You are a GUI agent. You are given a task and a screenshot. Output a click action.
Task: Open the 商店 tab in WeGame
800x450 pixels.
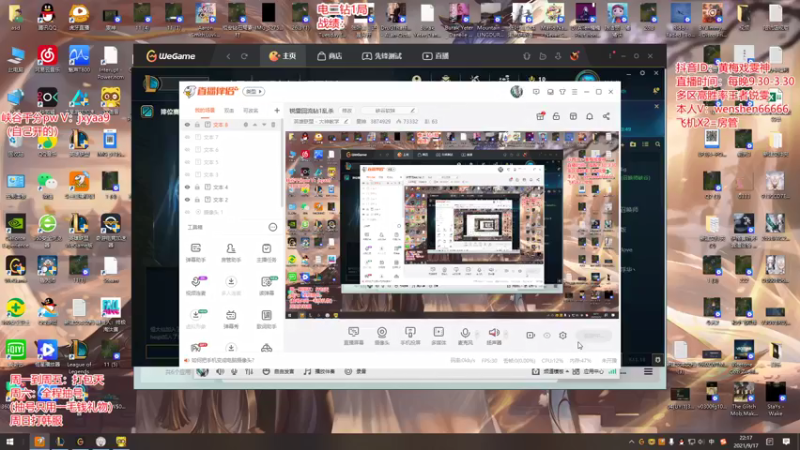[330, 56]
